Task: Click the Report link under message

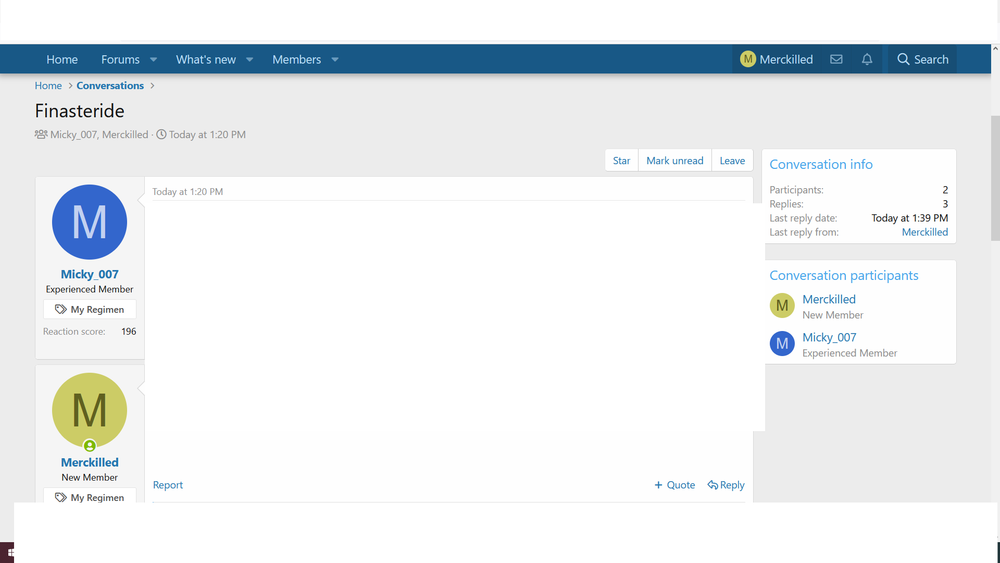Action: click(168, 485)
